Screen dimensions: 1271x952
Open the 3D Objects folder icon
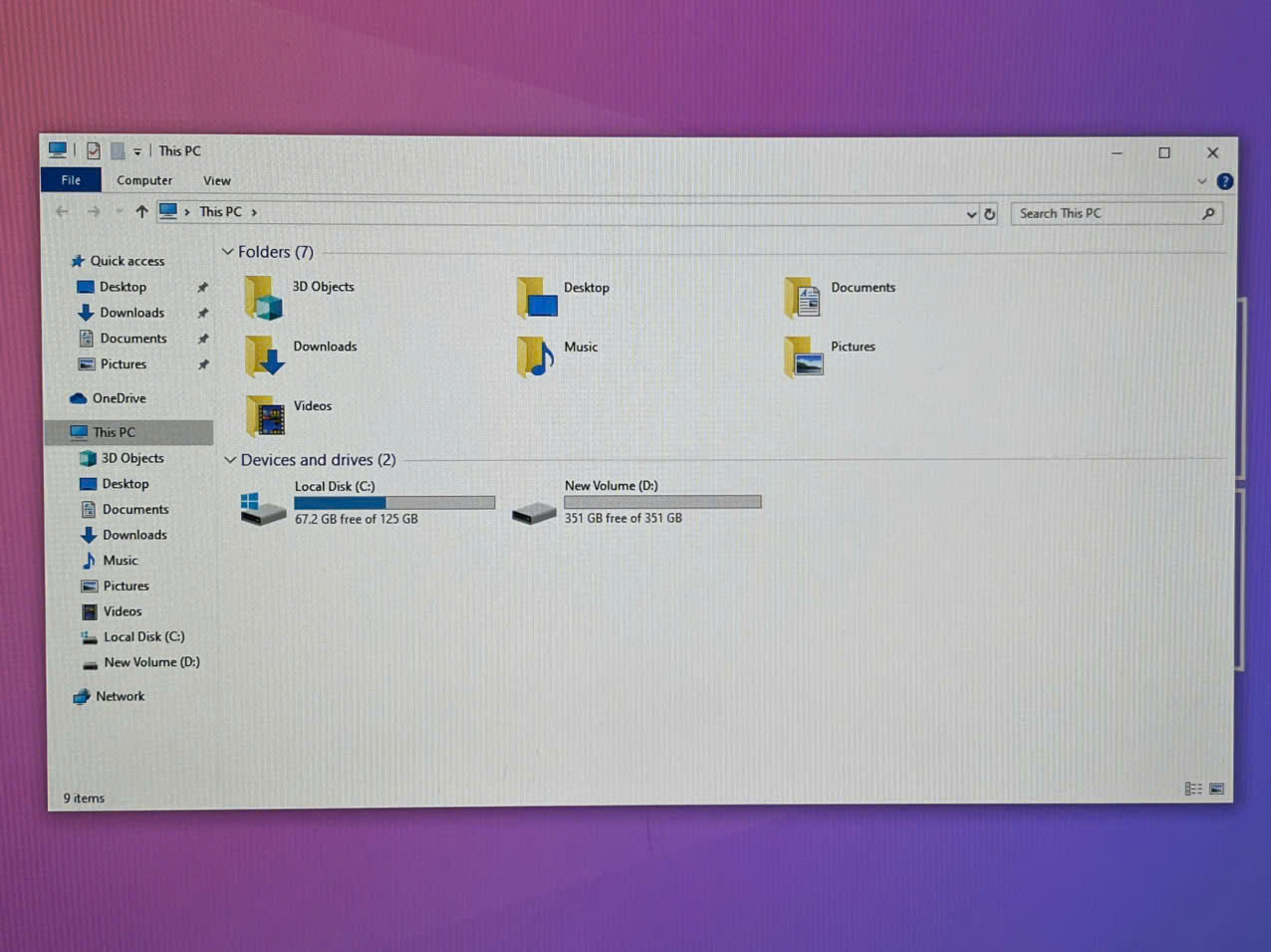(264, 298)
